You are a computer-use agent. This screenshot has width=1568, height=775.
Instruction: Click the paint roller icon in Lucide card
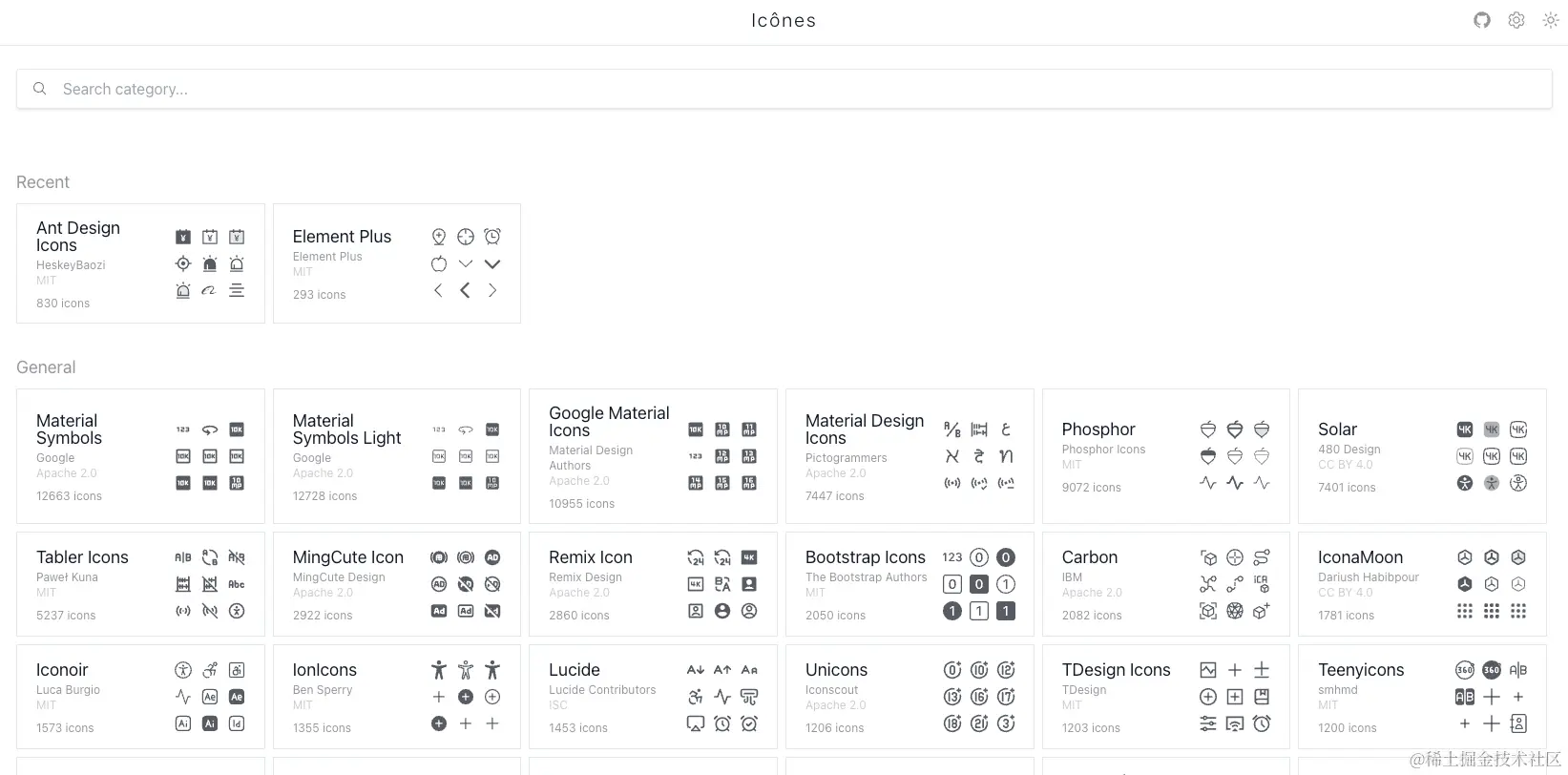click(x=749, y=697)
